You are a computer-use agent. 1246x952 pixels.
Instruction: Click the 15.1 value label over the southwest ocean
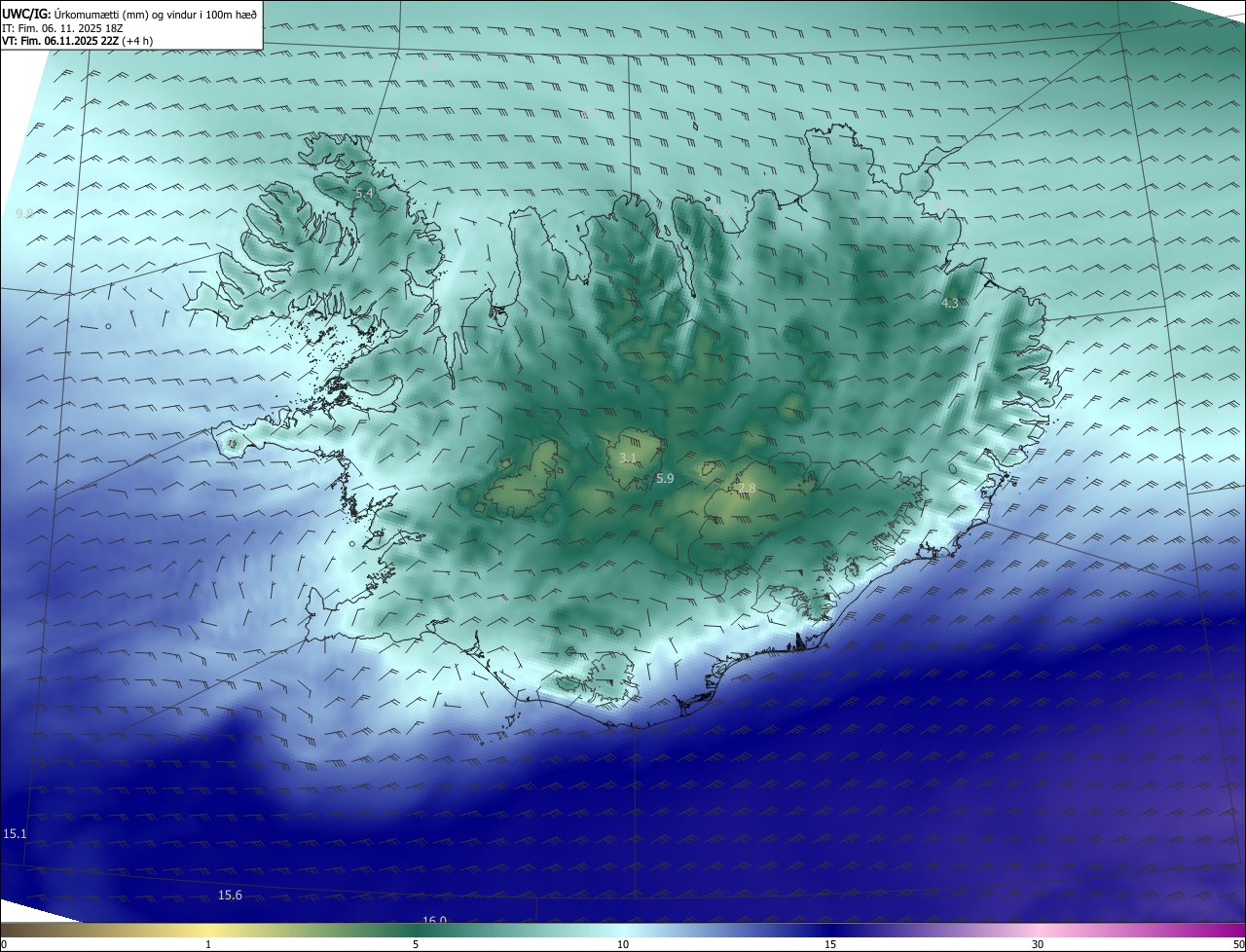click(x=15, y=834)
